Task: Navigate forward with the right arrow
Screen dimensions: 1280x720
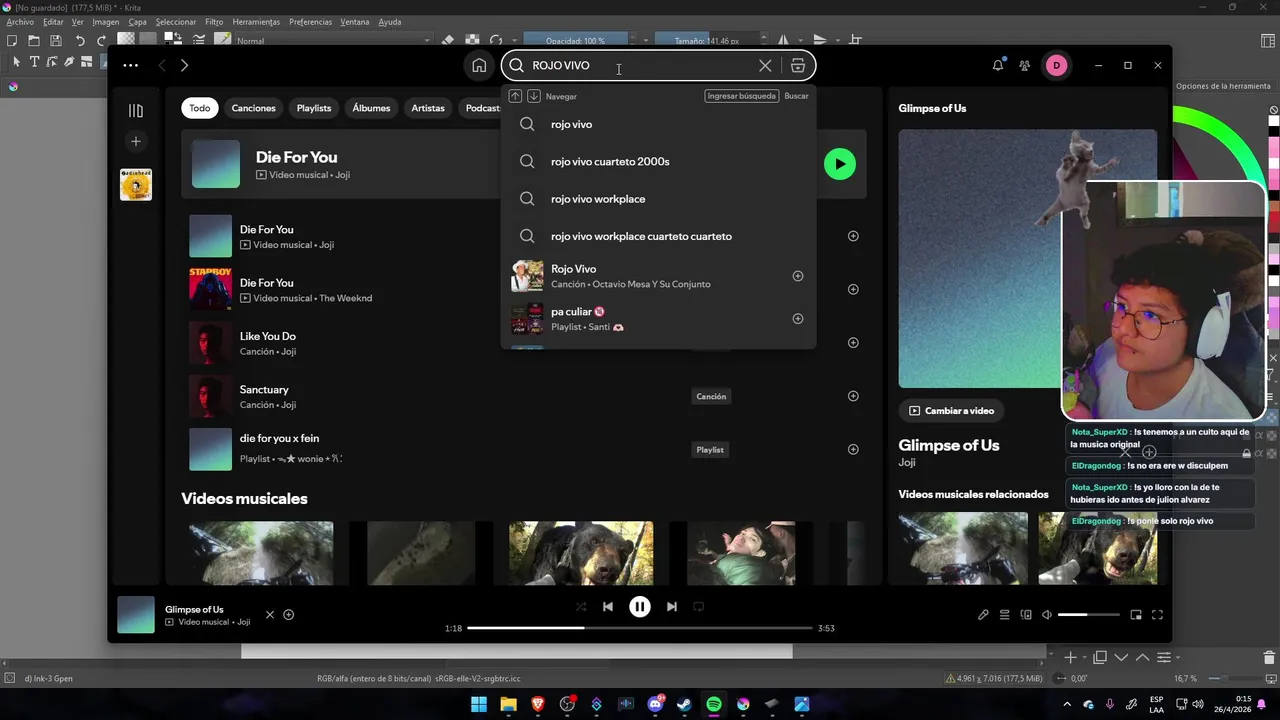Action: (184, 65)
